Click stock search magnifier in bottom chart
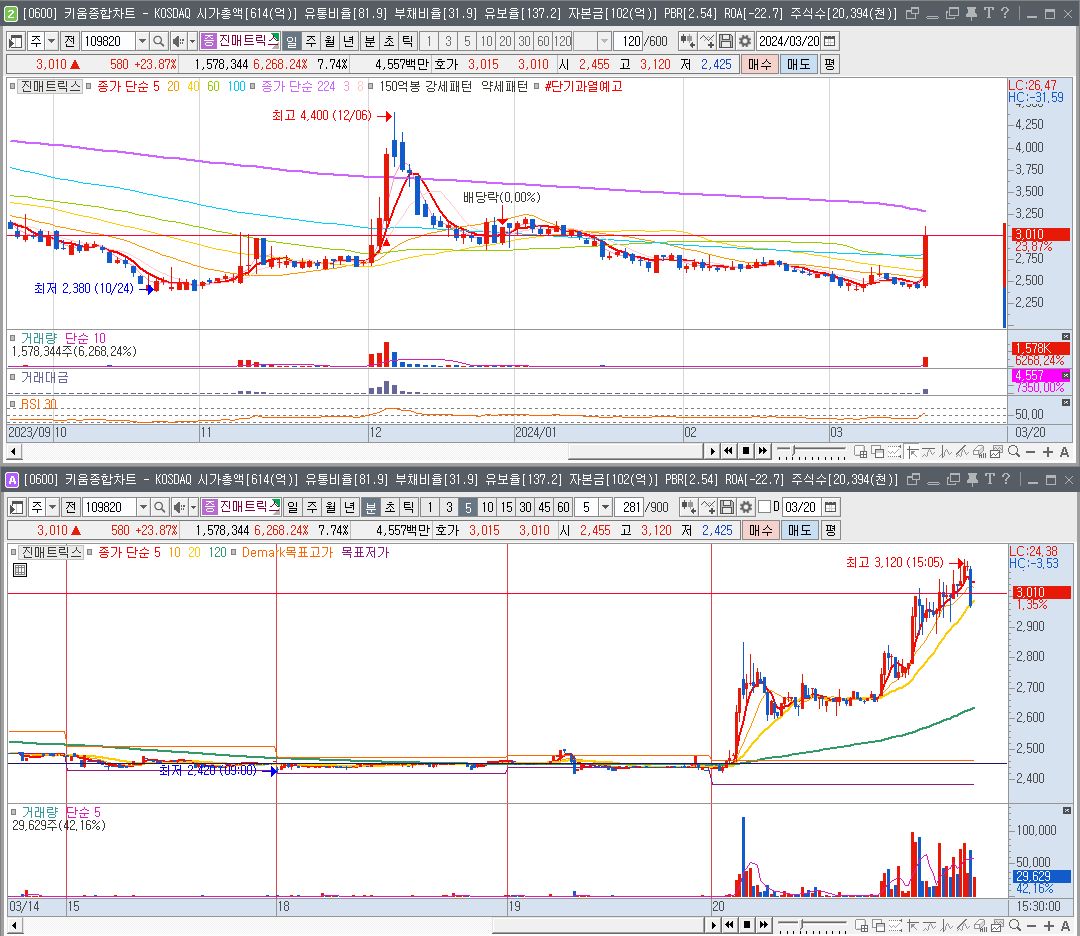 (159, 507)
